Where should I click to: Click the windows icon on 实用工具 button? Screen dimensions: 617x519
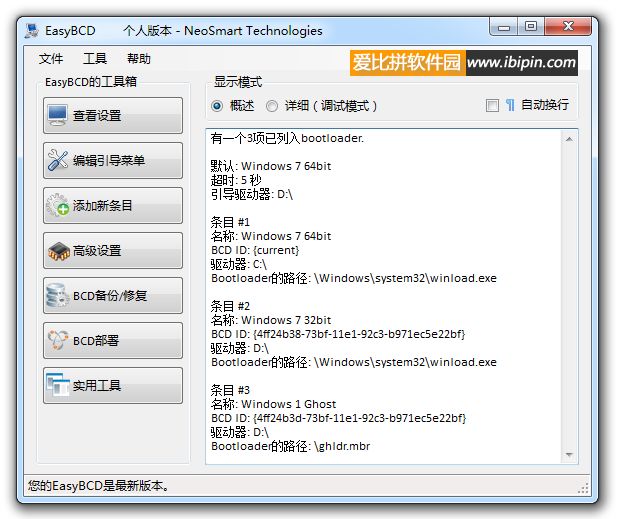[x=57, y=385]
